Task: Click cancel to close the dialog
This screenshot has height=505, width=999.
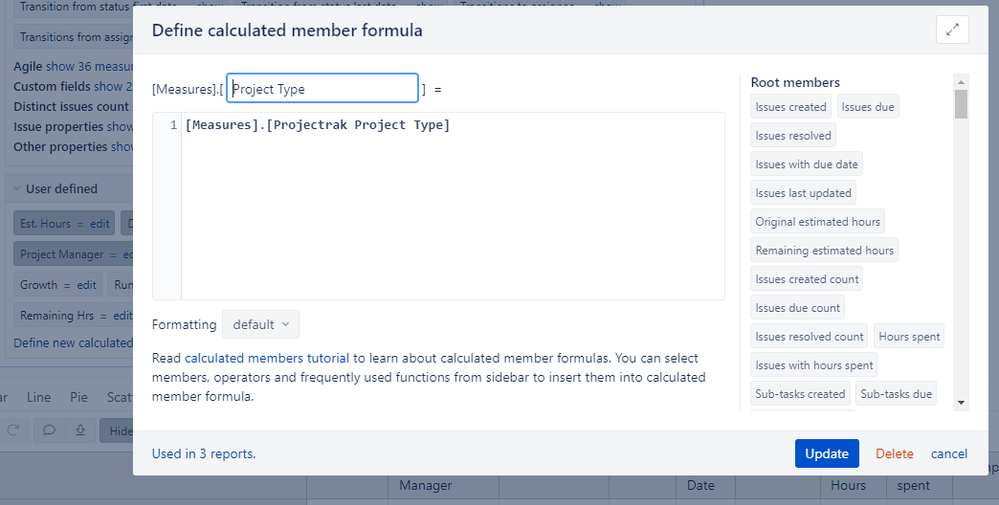Action: click(x=949, y=453)
